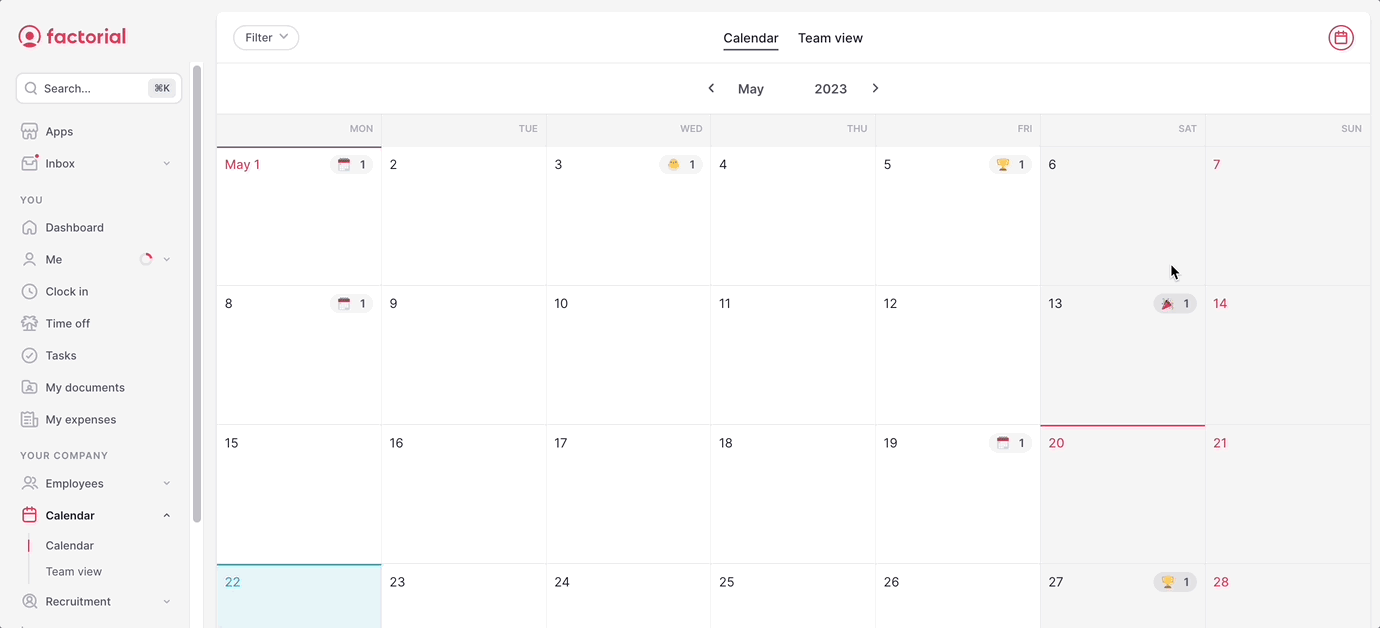Click the calendar icon at top right
This screenshot has width=1380, height=628.
pyautogui.click(x=1341, y=38)
